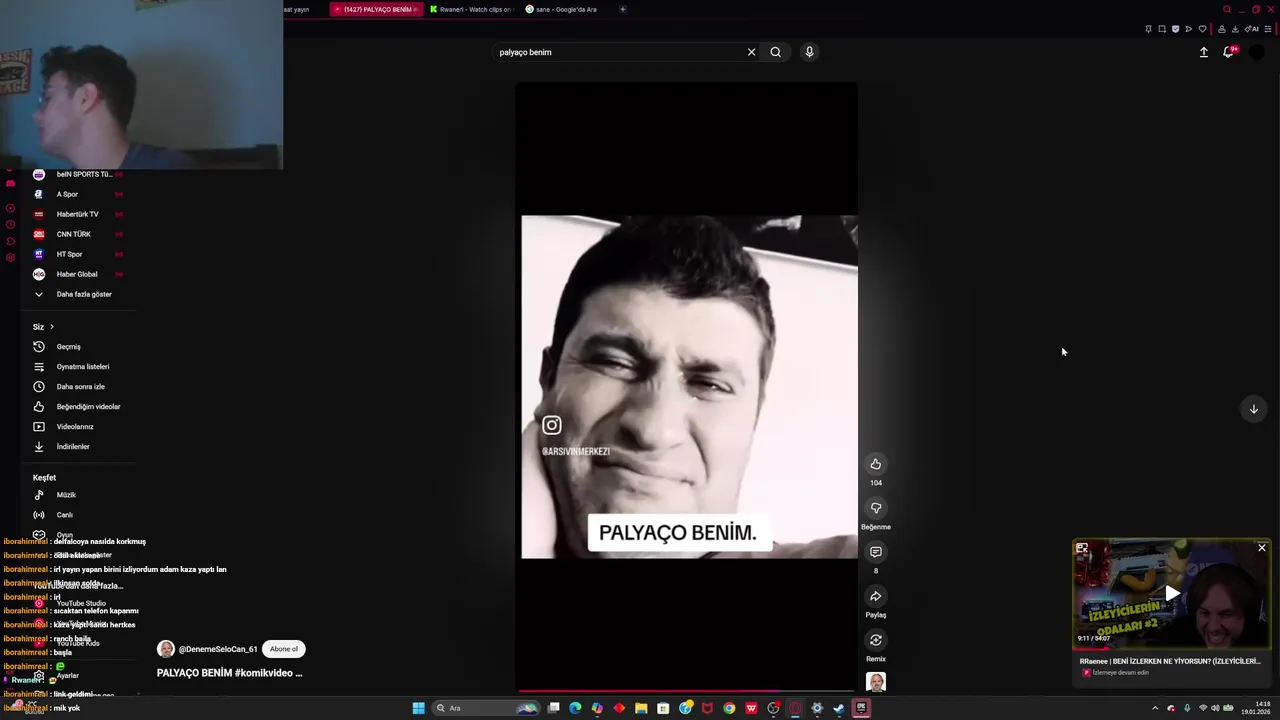Open beIN SPORTS subscription
Screen dimensions: 1280x720
78,174
